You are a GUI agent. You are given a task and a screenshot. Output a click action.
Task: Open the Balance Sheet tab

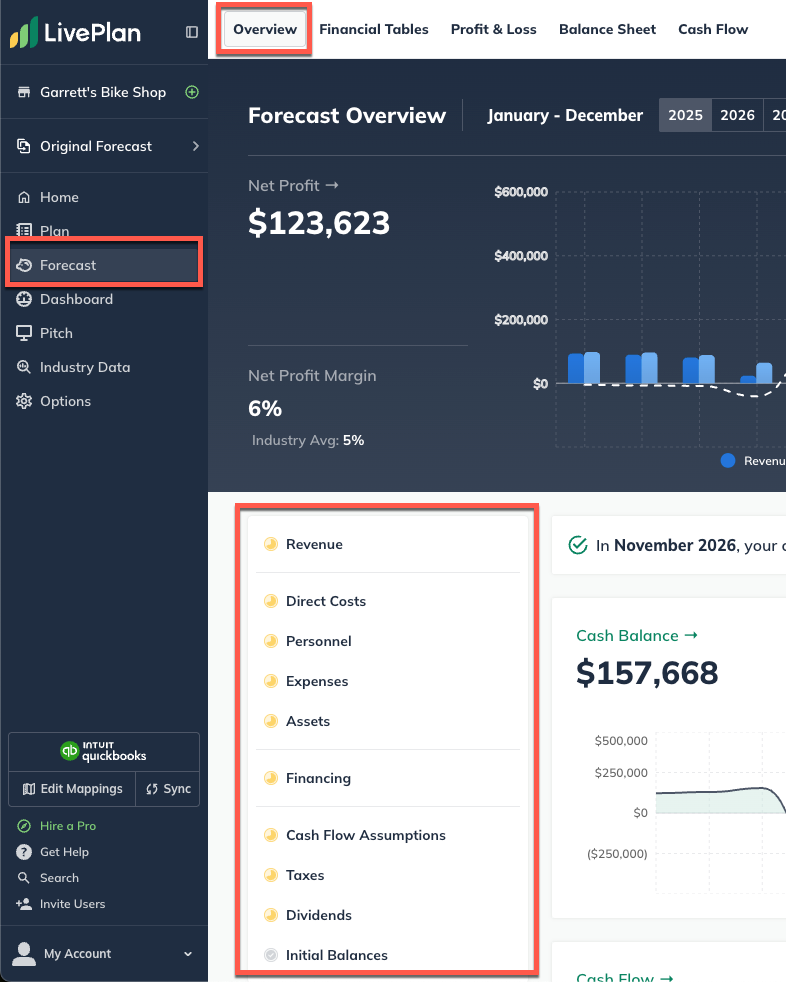coord(607,29)
